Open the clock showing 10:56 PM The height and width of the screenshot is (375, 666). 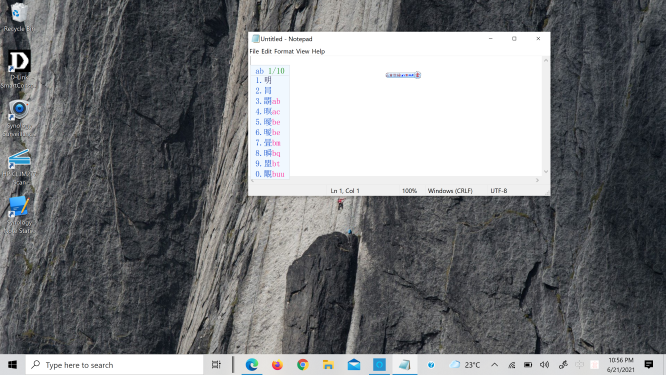[621, 365]
